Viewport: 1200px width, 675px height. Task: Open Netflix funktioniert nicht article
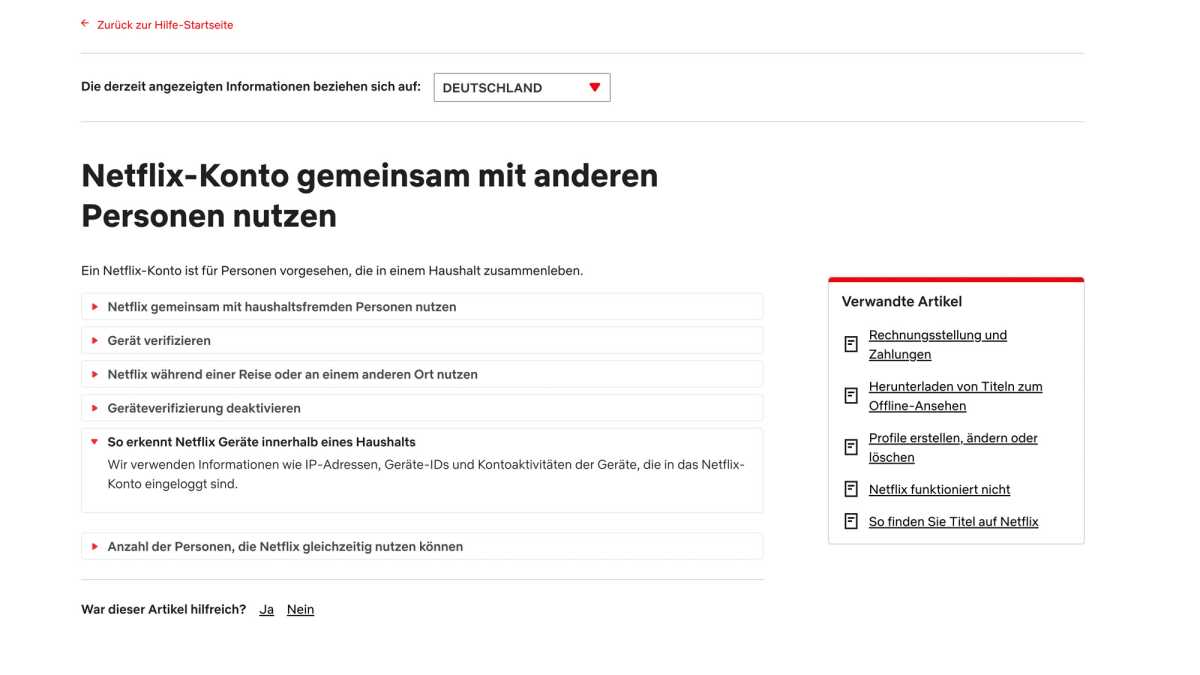point(939,490)
